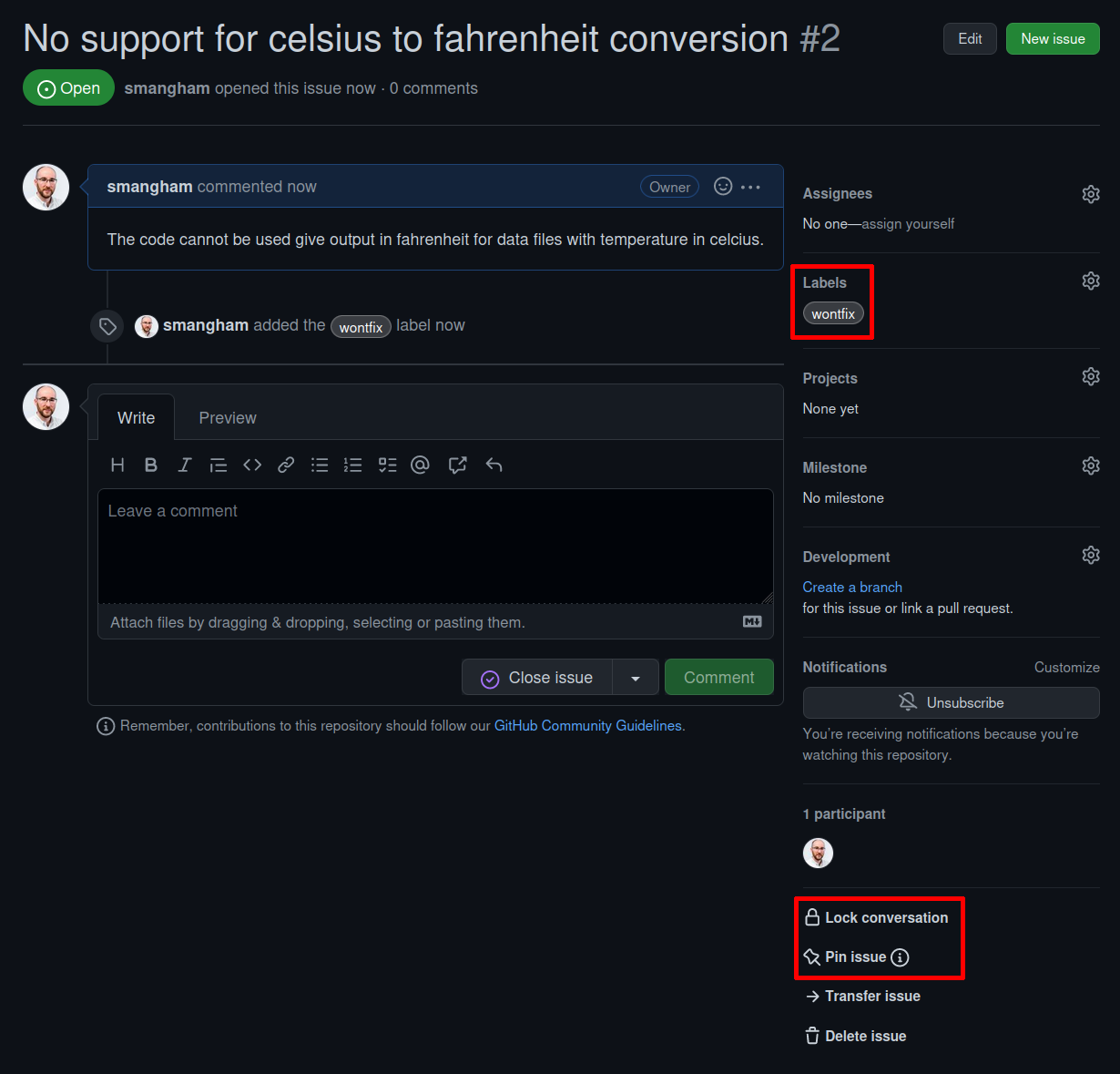This screenshot has width=1120, height=1074.
Task: Apply bold formatting in comment toolbar
Action: (x=151, y=465)
